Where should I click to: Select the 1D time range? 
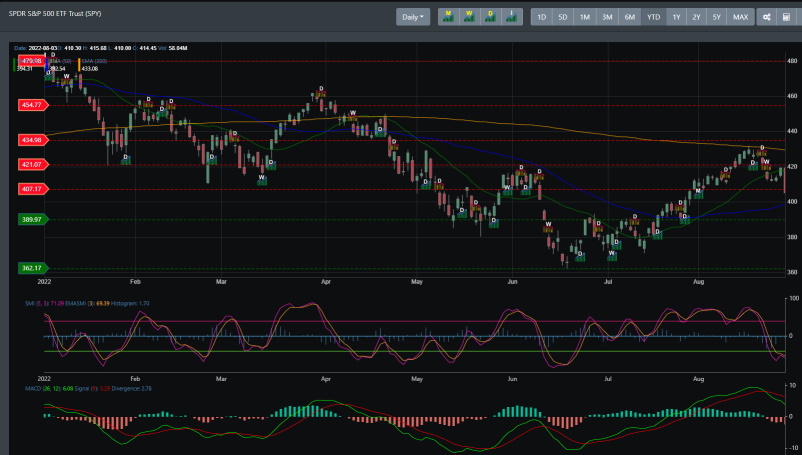point(541,17)
